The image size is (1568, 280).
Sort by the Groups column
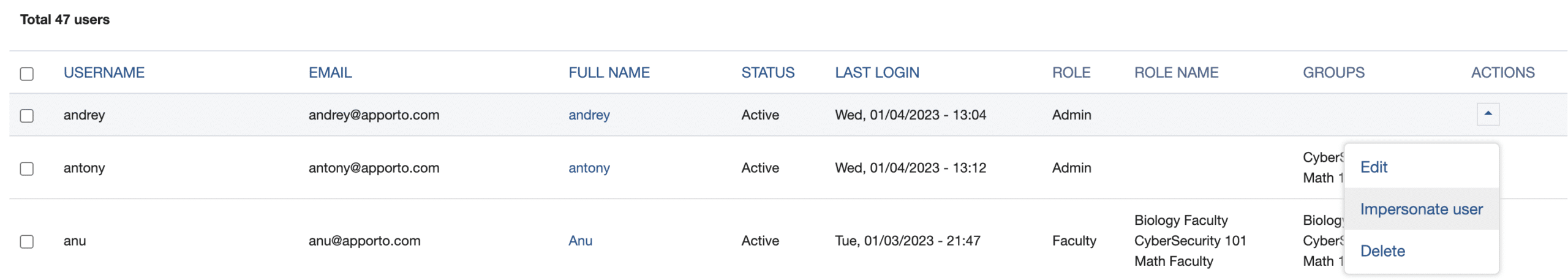tap(1333, 73)
